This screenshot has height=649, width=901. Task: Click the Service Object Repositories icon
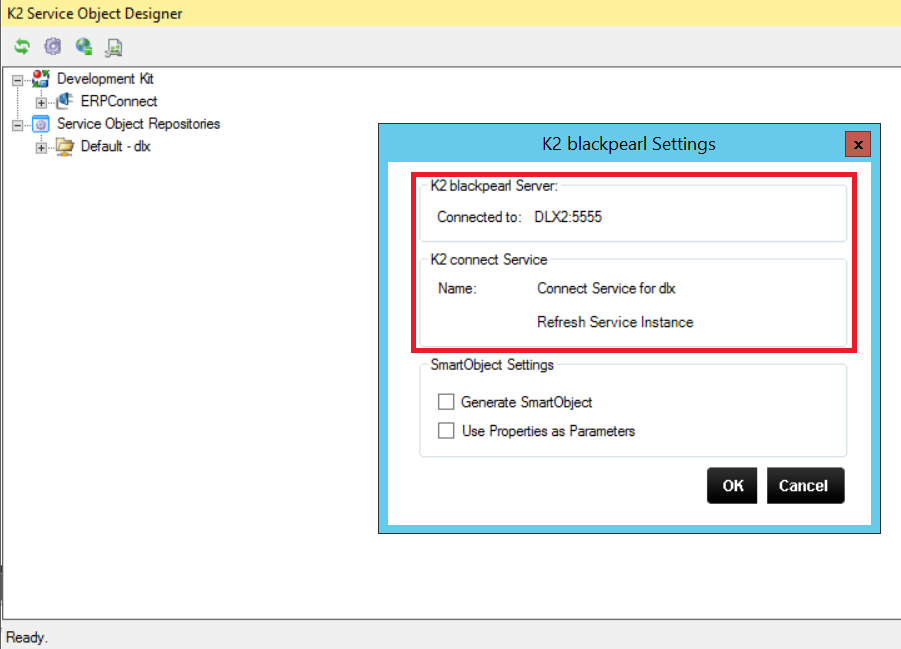(x=41, y=124)
